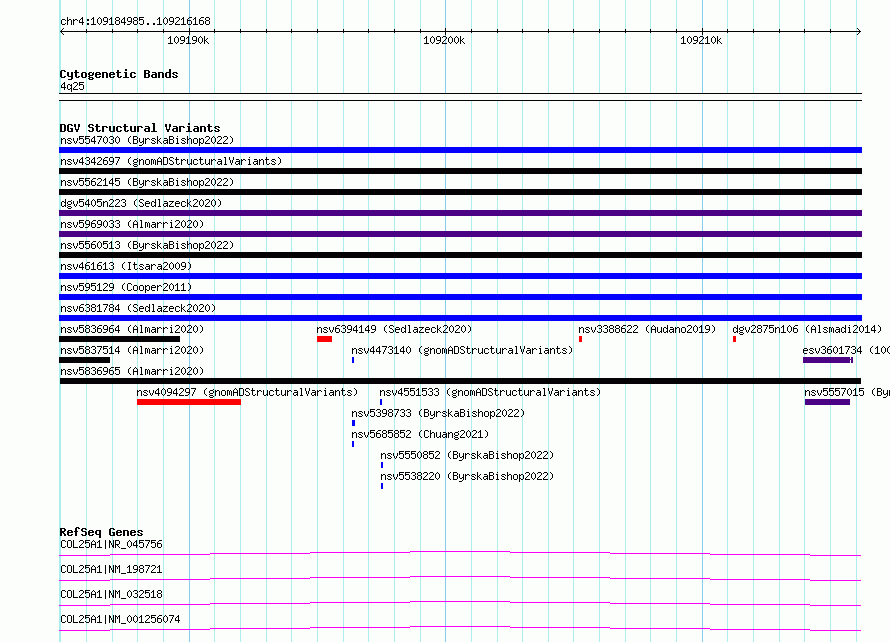
Task: Click the Cytogenetic Bands track title
Action: pos(119,74)
